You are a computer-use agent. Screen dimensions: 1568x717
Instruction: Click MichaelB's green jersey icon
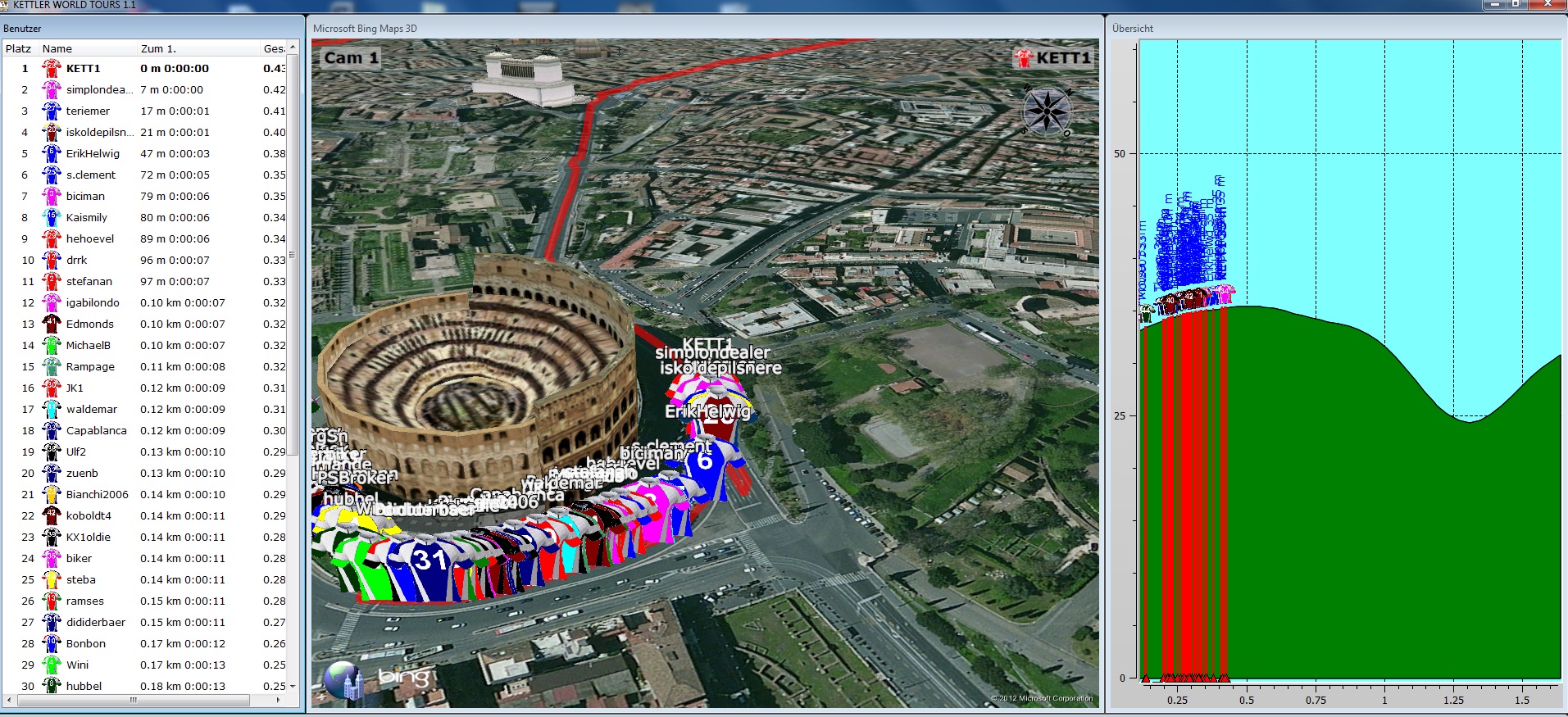point(52,346)
